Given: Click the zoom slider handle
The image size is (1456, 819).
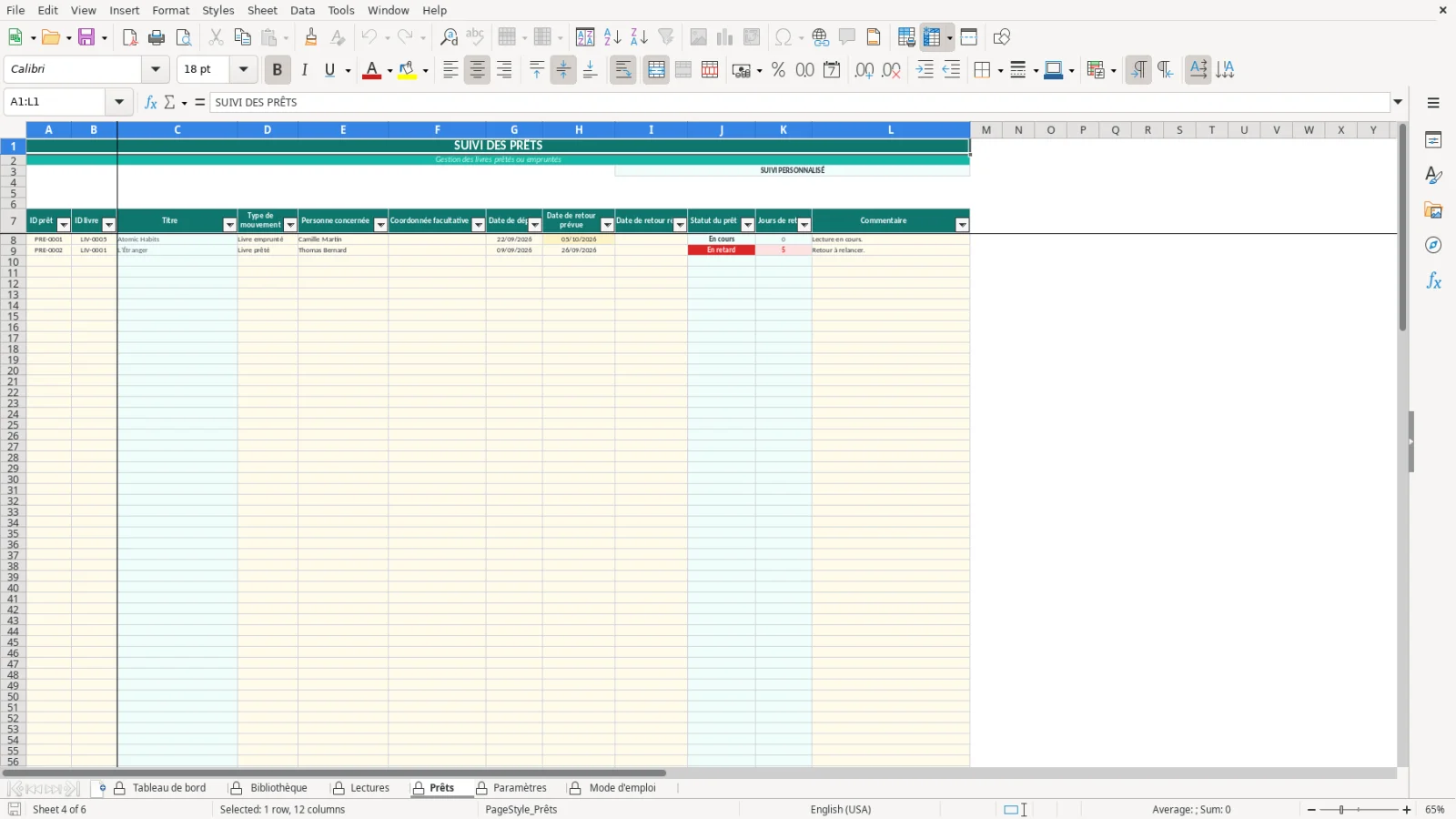Looking at the screenshot, I should pos(1341,810).
